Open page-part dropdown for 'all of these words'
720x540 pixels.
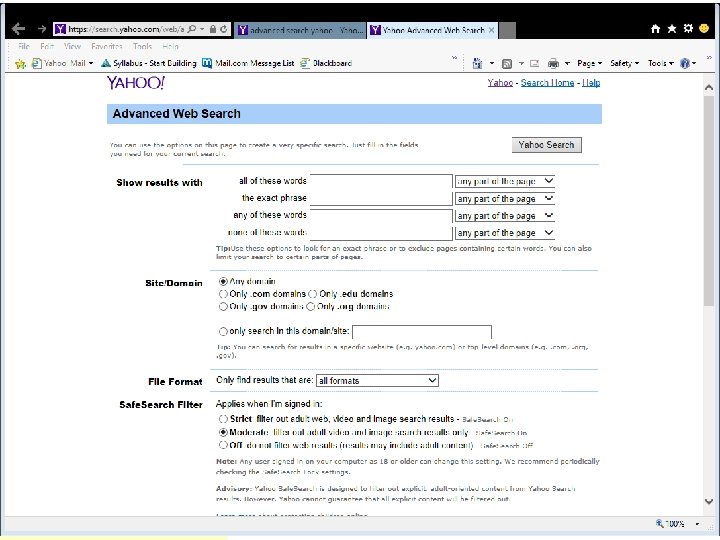coord(505,181)
